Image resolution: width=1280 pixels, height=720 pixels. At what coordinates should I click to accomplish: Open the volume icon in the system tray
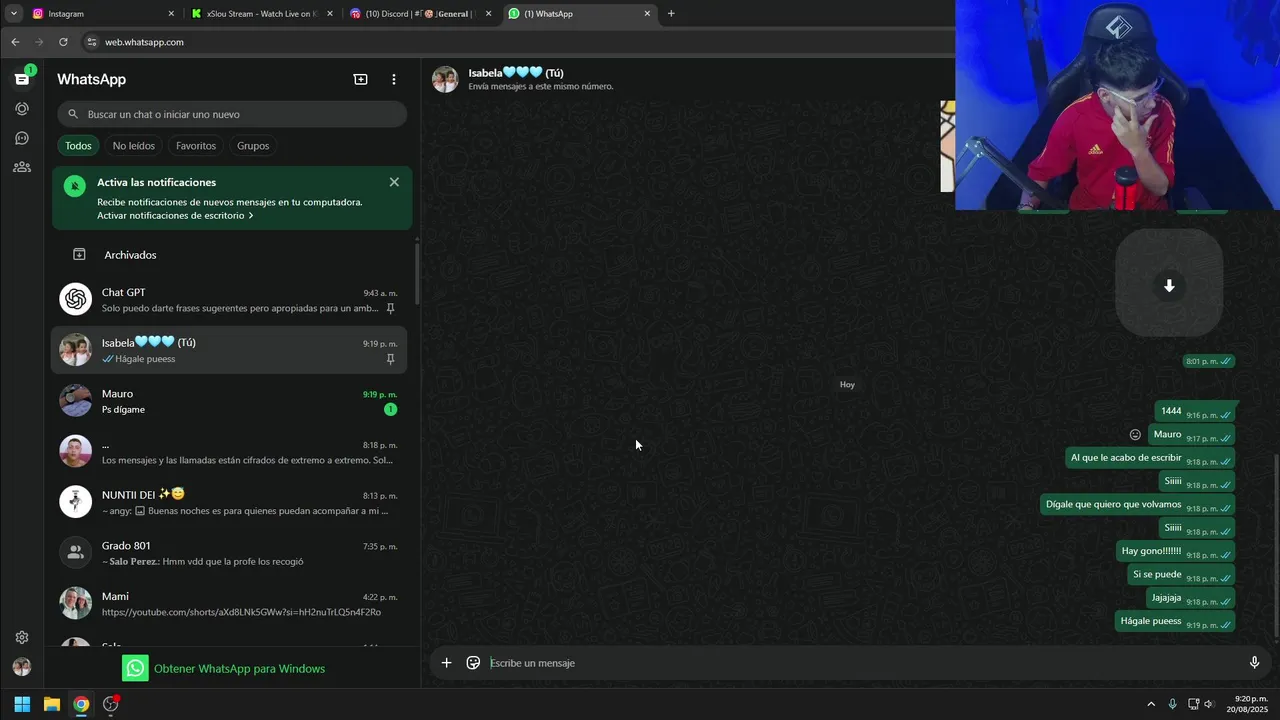(x=1208, y=704)
